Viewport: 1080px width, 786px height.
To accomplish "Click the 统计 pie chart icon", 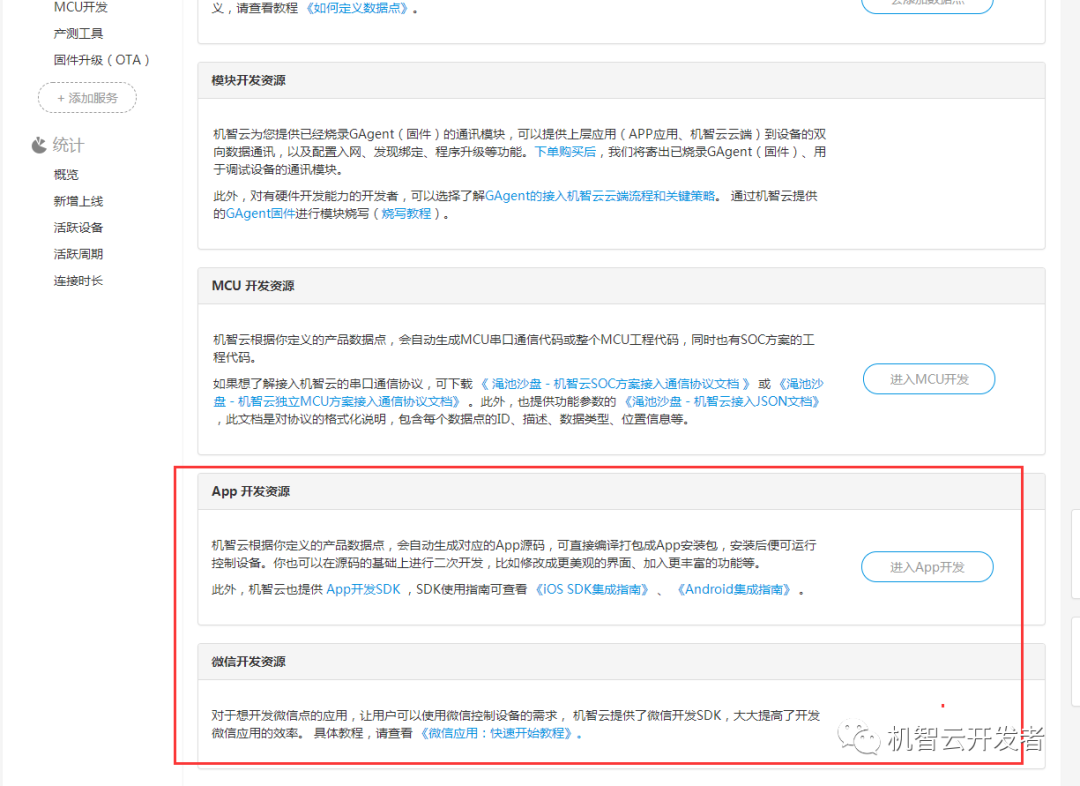I will [39, 145].
